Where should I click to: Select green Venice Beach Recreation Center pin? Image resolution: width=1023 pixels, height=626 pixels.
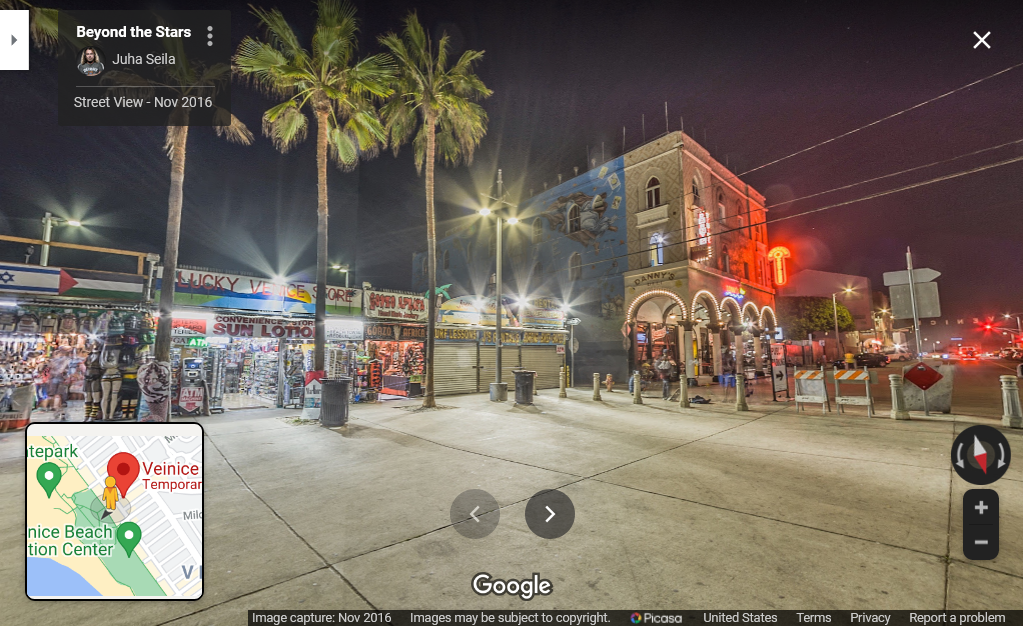click(x=129, y=539)
